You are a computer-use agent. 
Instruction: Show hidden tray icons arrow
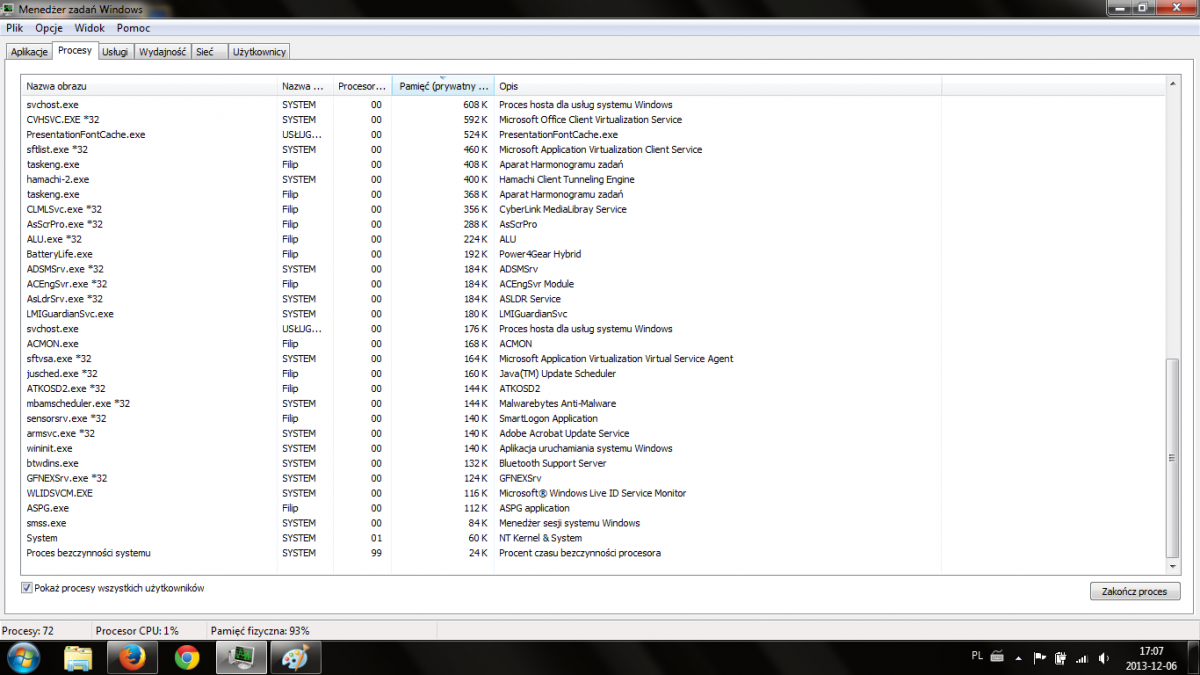[1020, 657]
